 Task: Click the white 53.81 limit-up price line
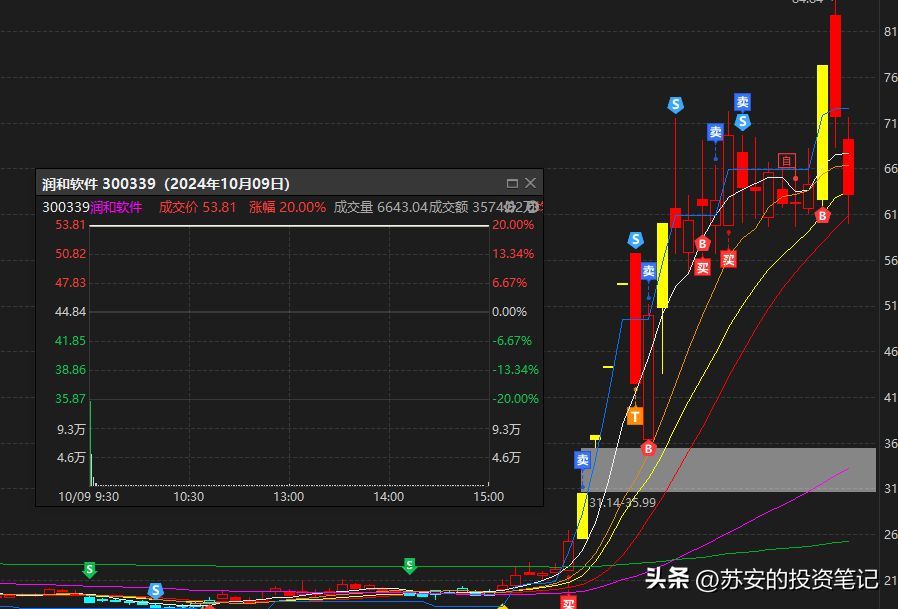[x=290, y=226]
